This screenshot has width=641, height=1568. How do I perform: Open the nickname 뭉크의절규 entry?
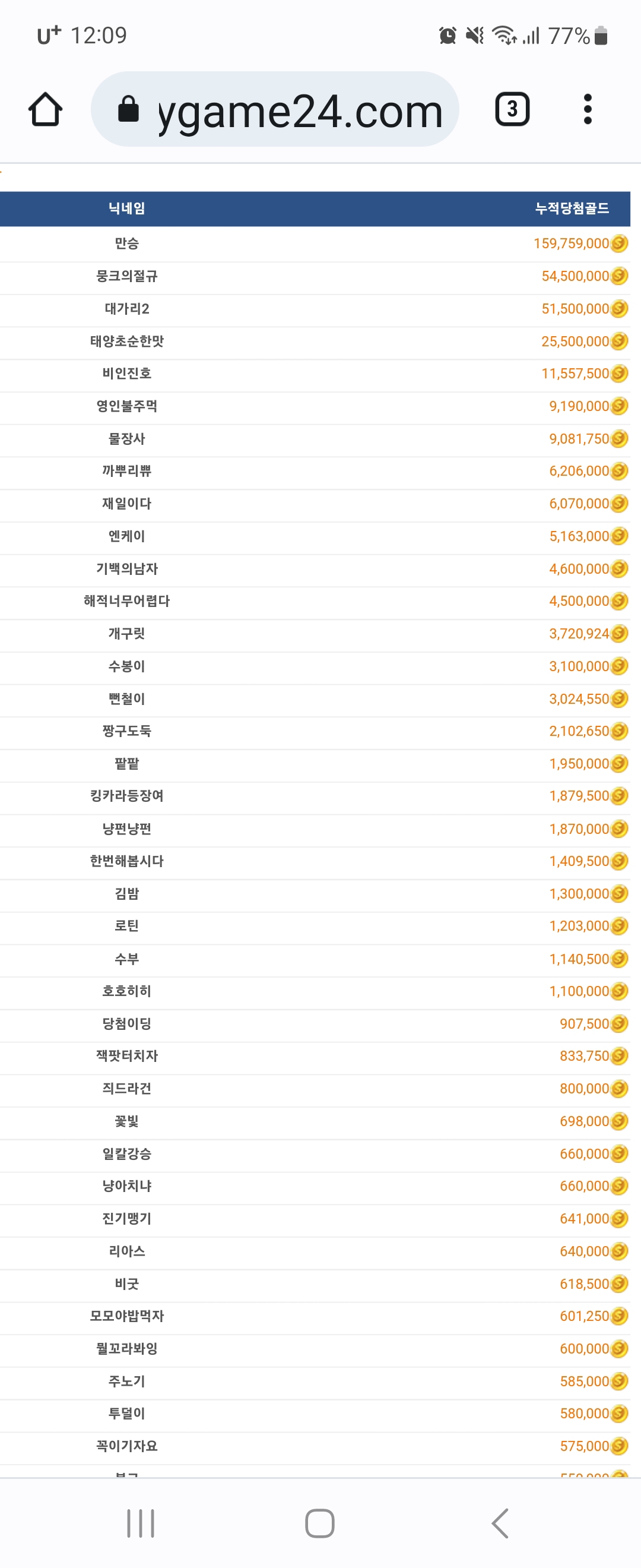[126, 276]
